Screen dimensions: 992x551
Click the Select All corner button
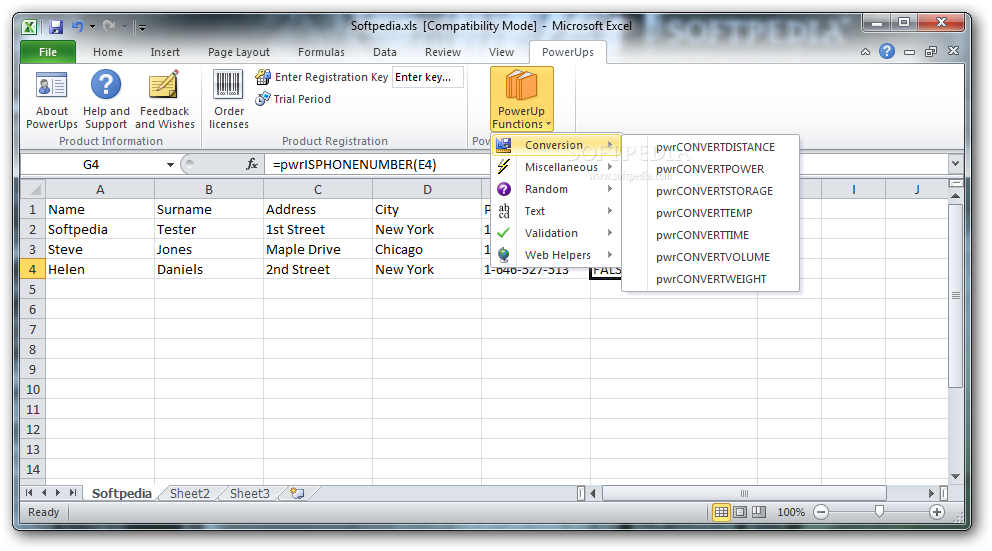pyautogui.click(x=34, y=189)
